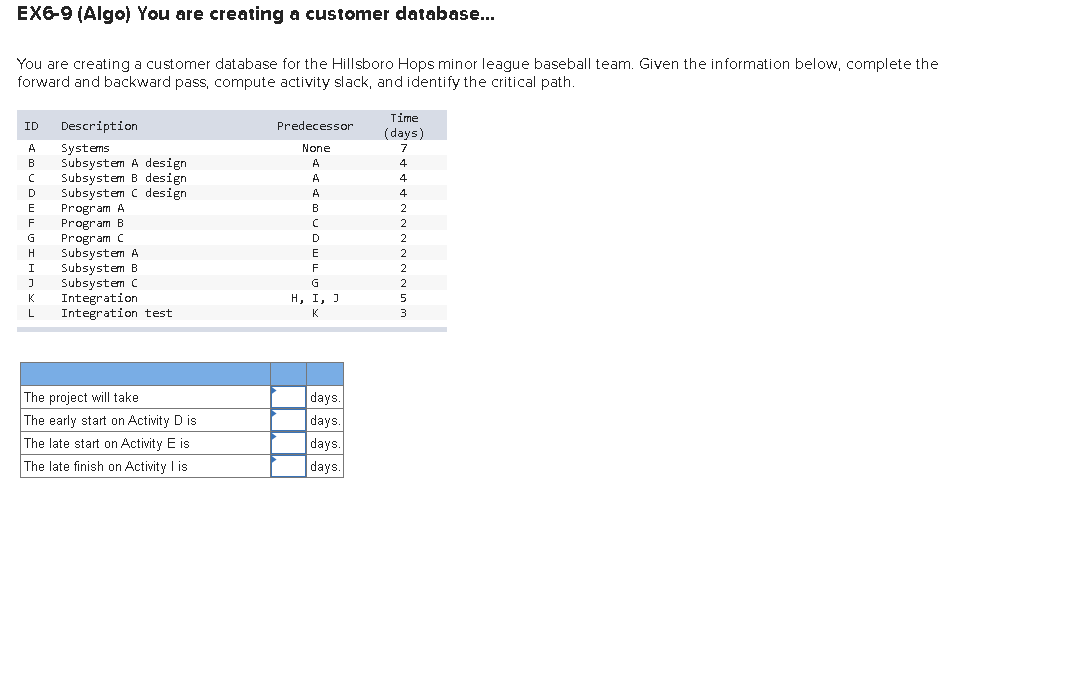Select the Predecessor column header

click(x=315, y=125)
